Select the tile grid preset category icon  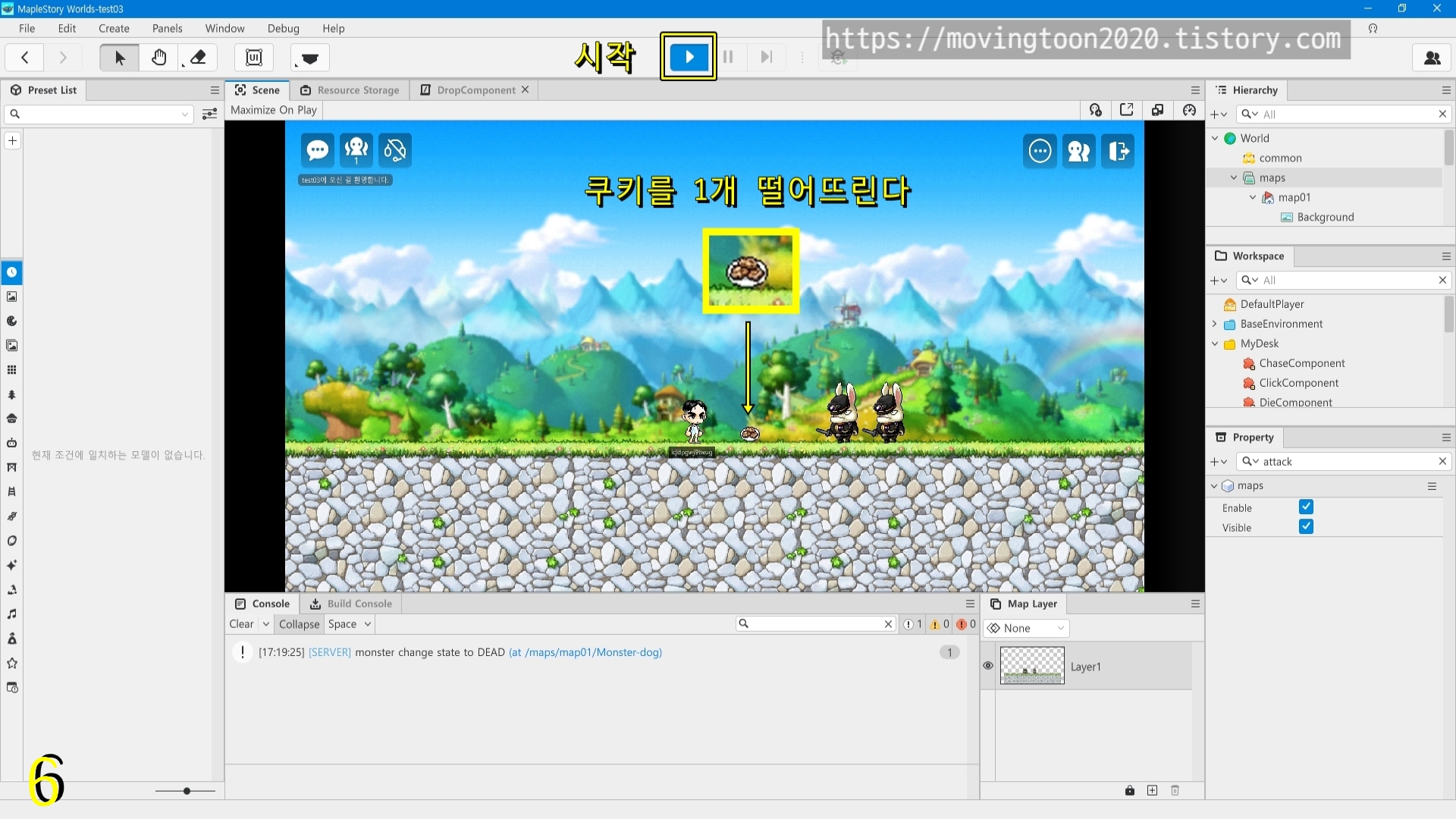12,370
